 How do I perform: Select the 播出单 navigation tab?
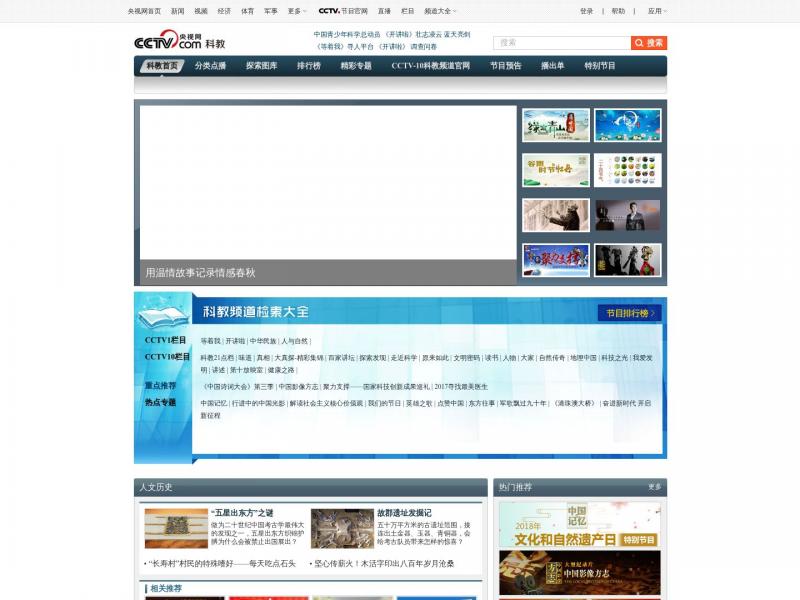(x=553, y=66)
